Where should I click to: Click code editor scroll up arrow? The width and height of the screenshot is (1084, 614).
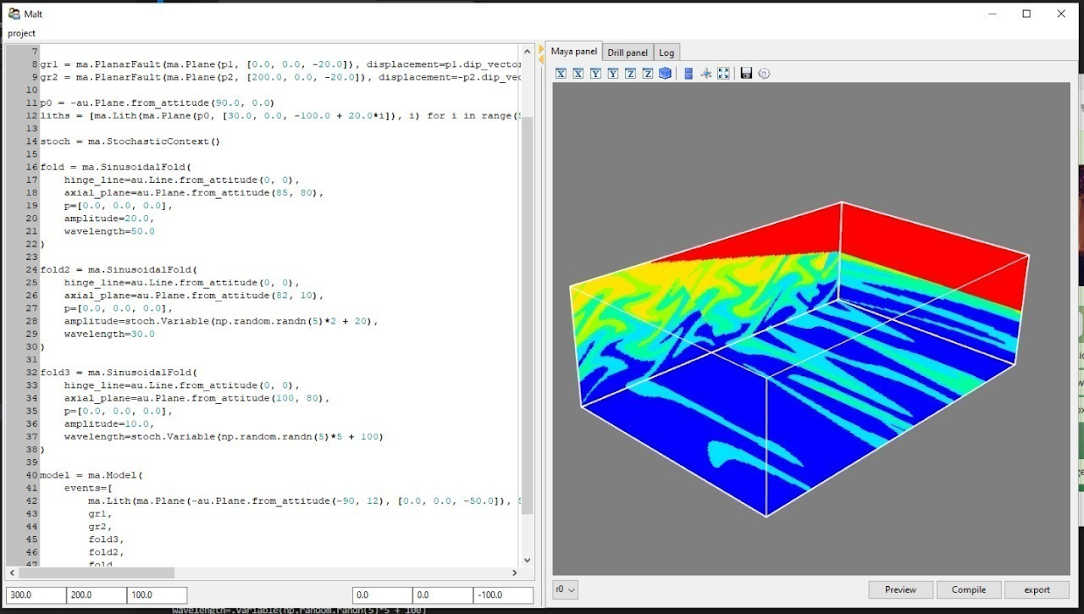coord(527,51)
